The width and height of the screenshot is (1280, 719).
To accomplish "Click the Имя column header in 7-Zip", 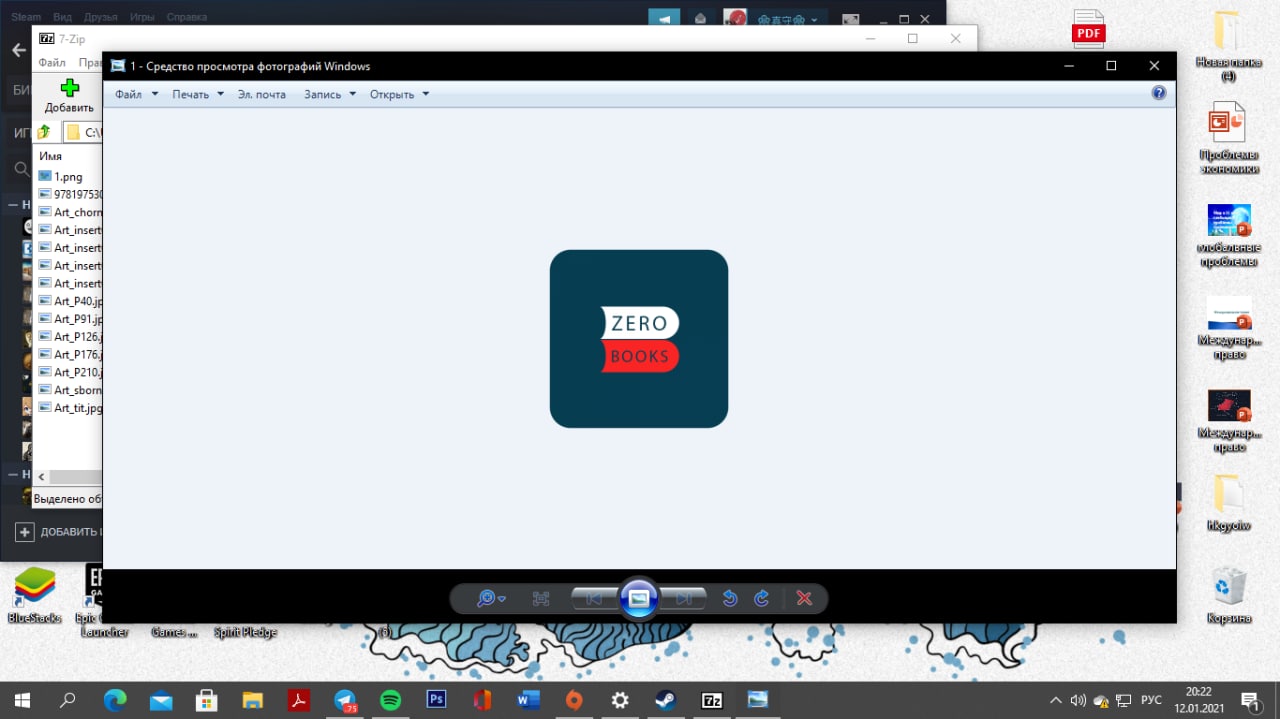I will [50, 156].
